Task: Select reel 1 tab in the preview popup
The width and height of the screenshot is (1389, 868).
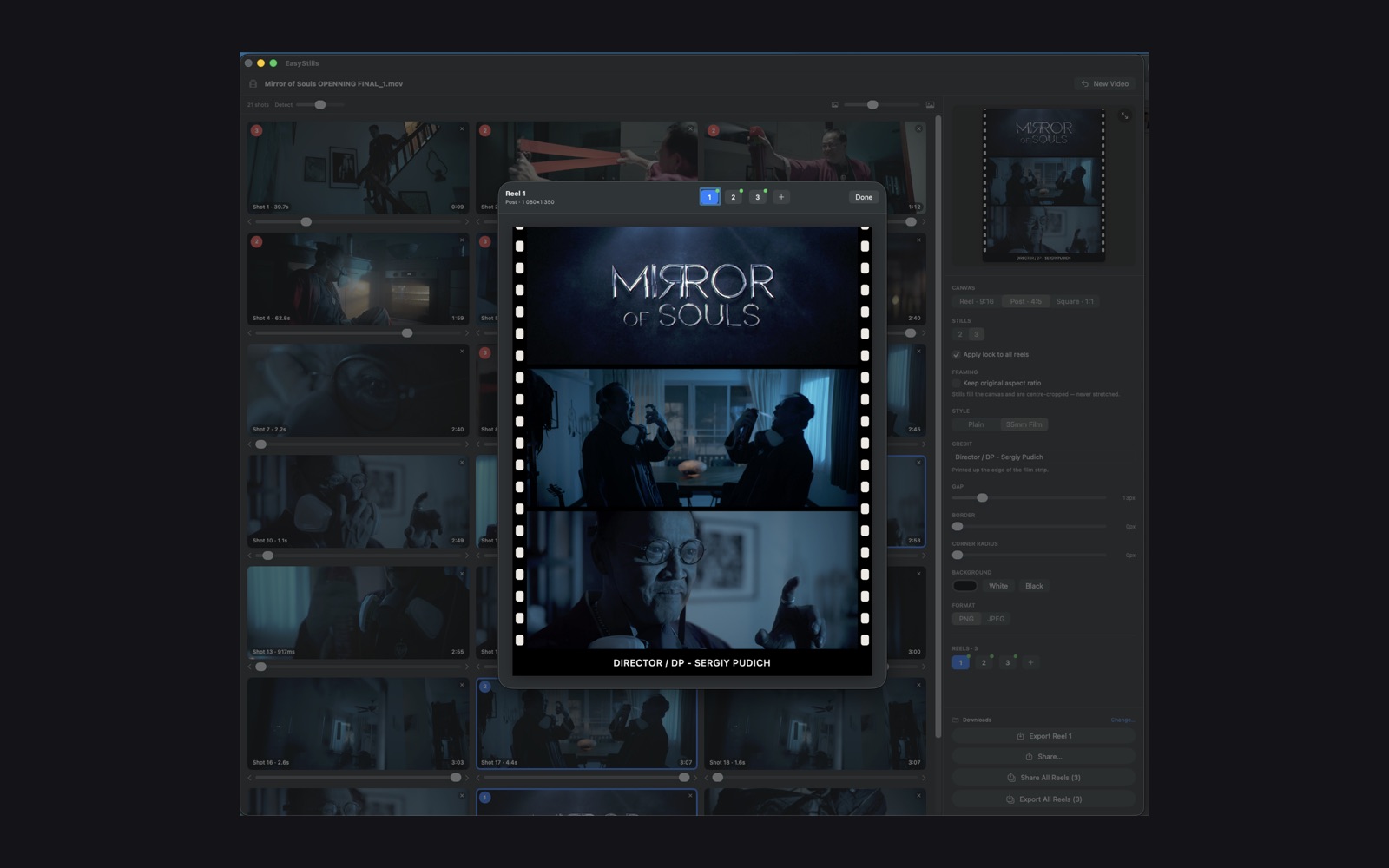Action: click(x=709, y=197)
